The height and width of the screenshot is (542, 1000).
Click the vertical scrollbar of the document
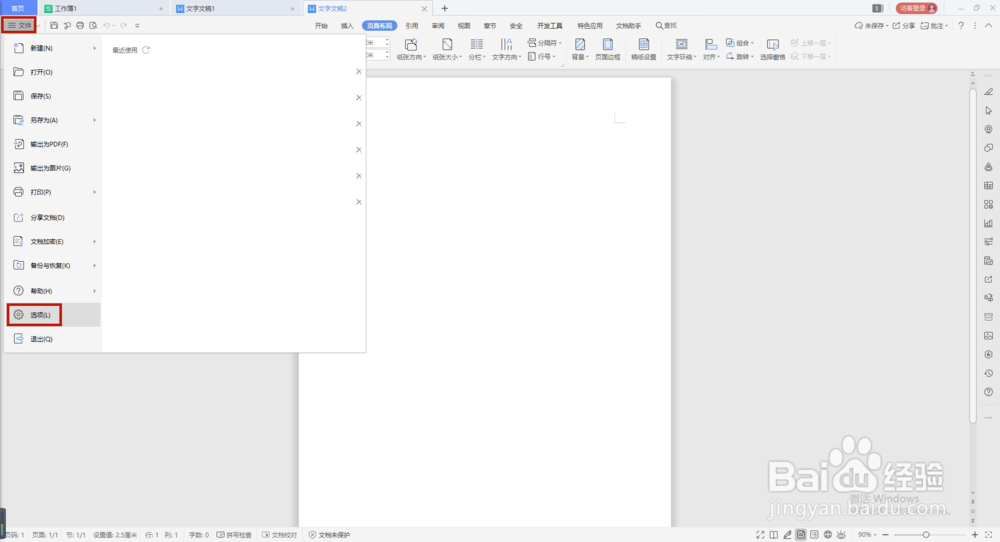[x=973, y=255]
